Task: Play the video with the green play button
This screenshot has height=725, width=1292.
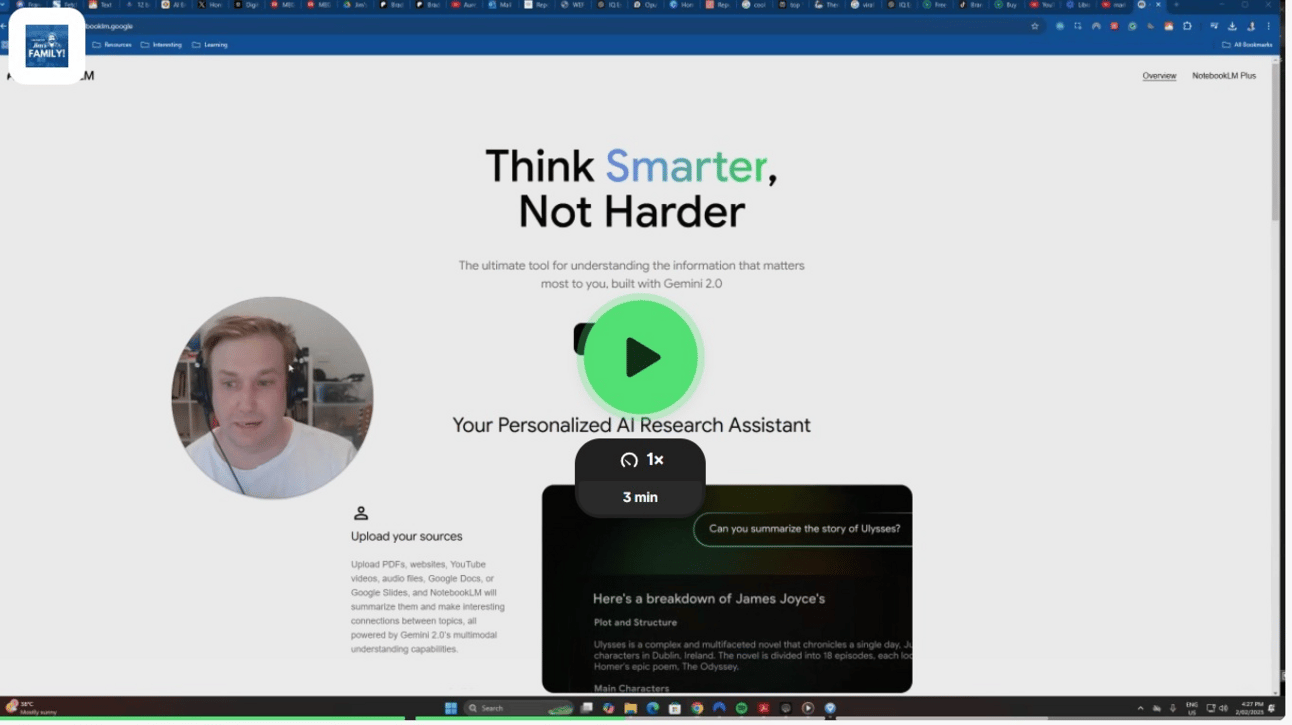Action: pyautogui.click(x=640, y=357)
